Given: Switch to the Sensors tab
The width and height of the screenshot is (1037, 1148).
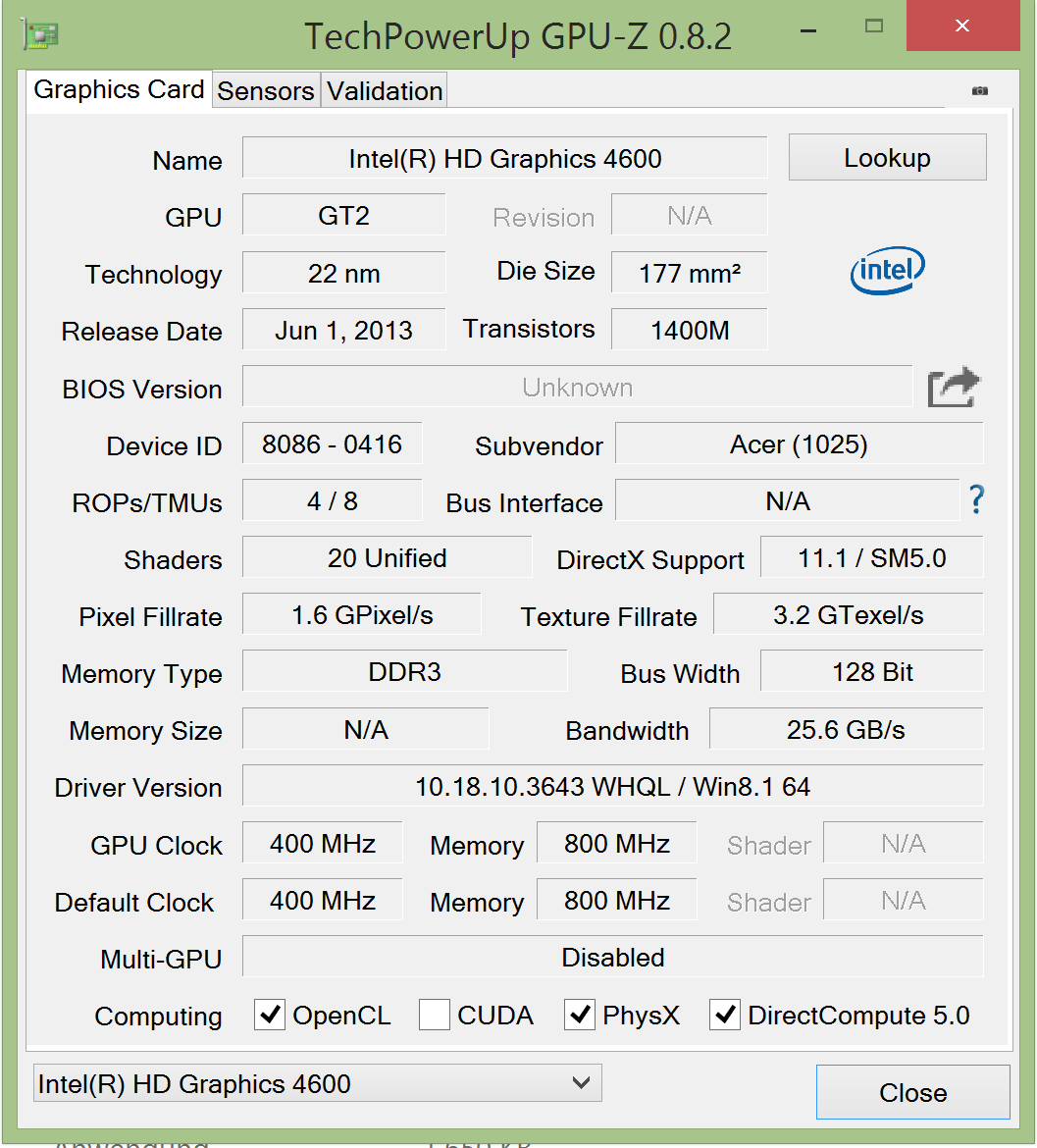Looking at the screenshot, I should (266, 91).
